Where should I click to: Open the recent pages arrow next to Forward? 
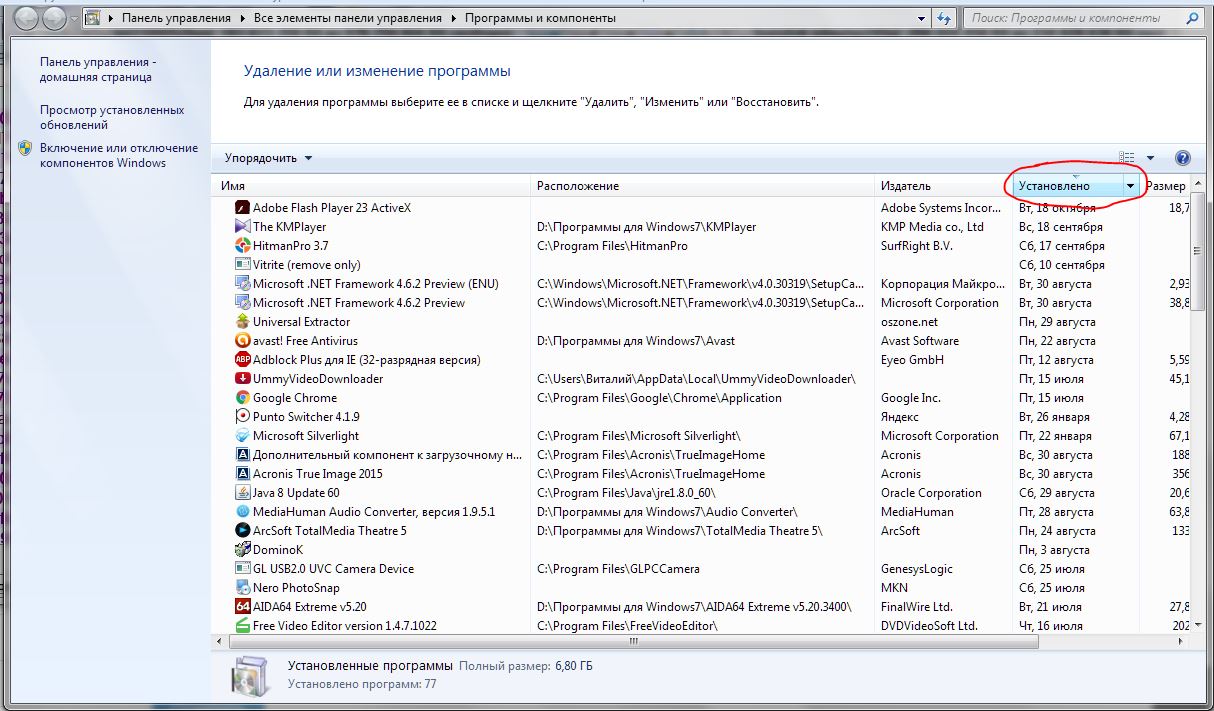74,19
